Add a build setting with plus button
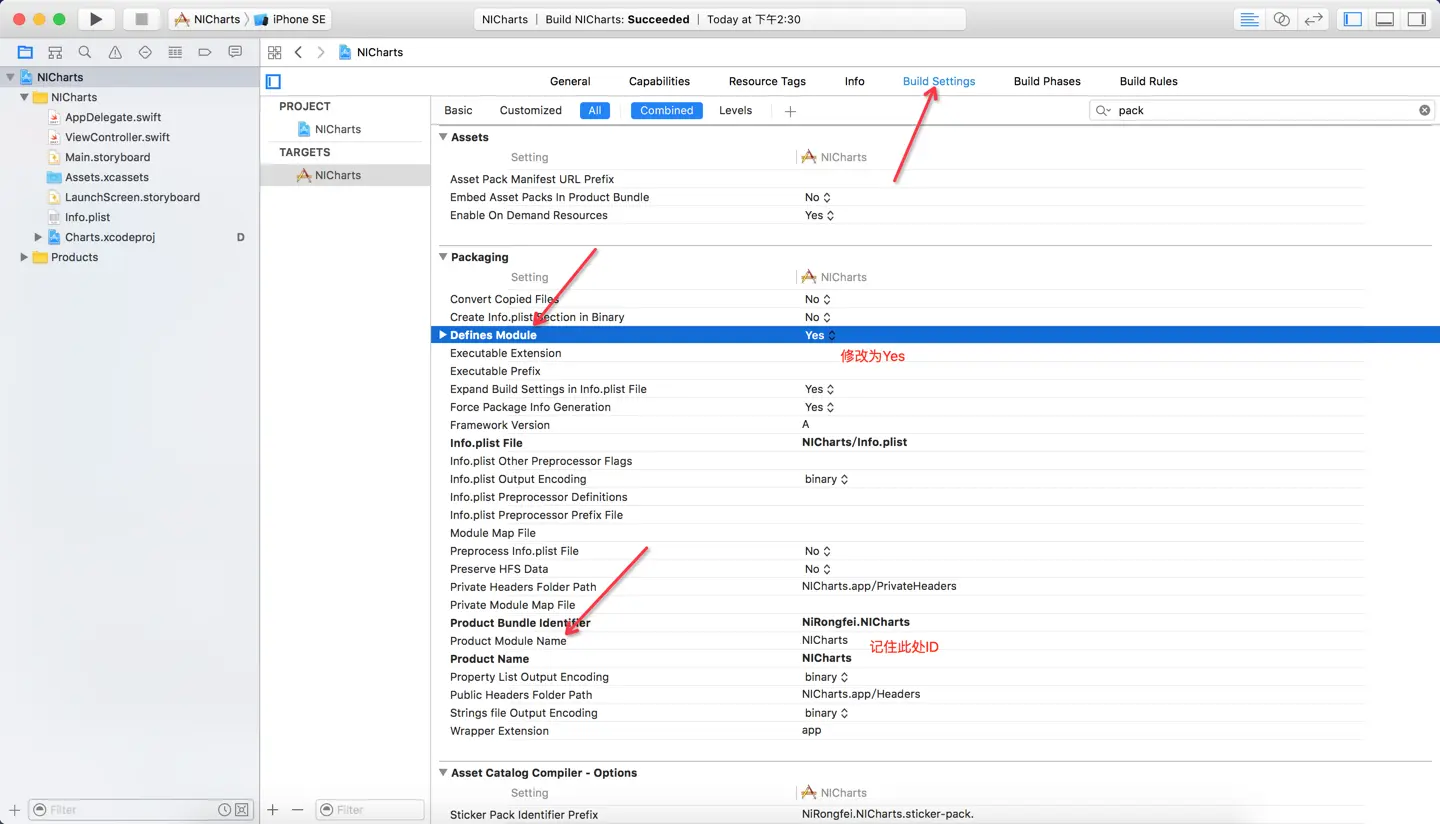This screenshot has height=824, width=1440. [x=790, y=111]
